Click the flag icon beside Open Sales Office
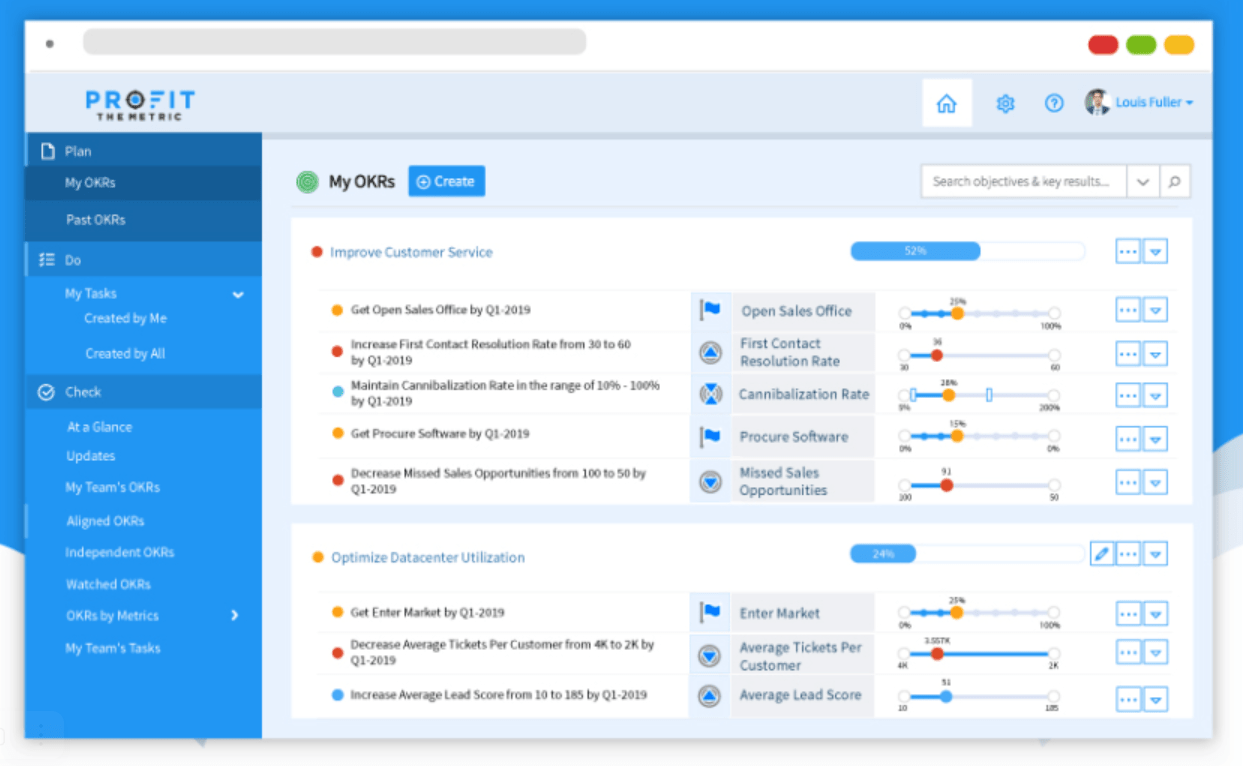Screen dimensions: 1243x766 click(710, 310)
